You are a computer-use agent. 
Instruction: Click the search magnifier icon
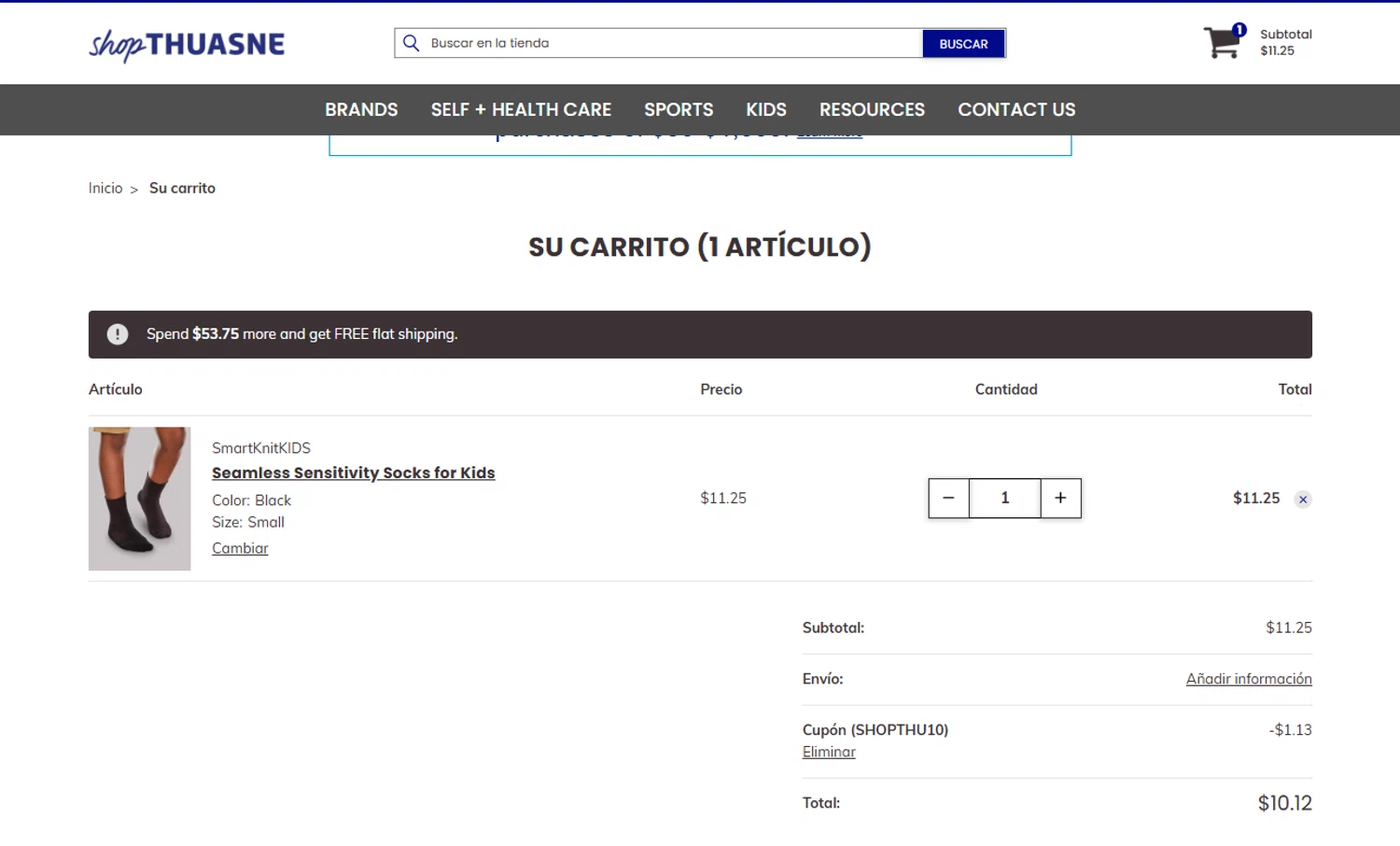(x=411, y=43)
